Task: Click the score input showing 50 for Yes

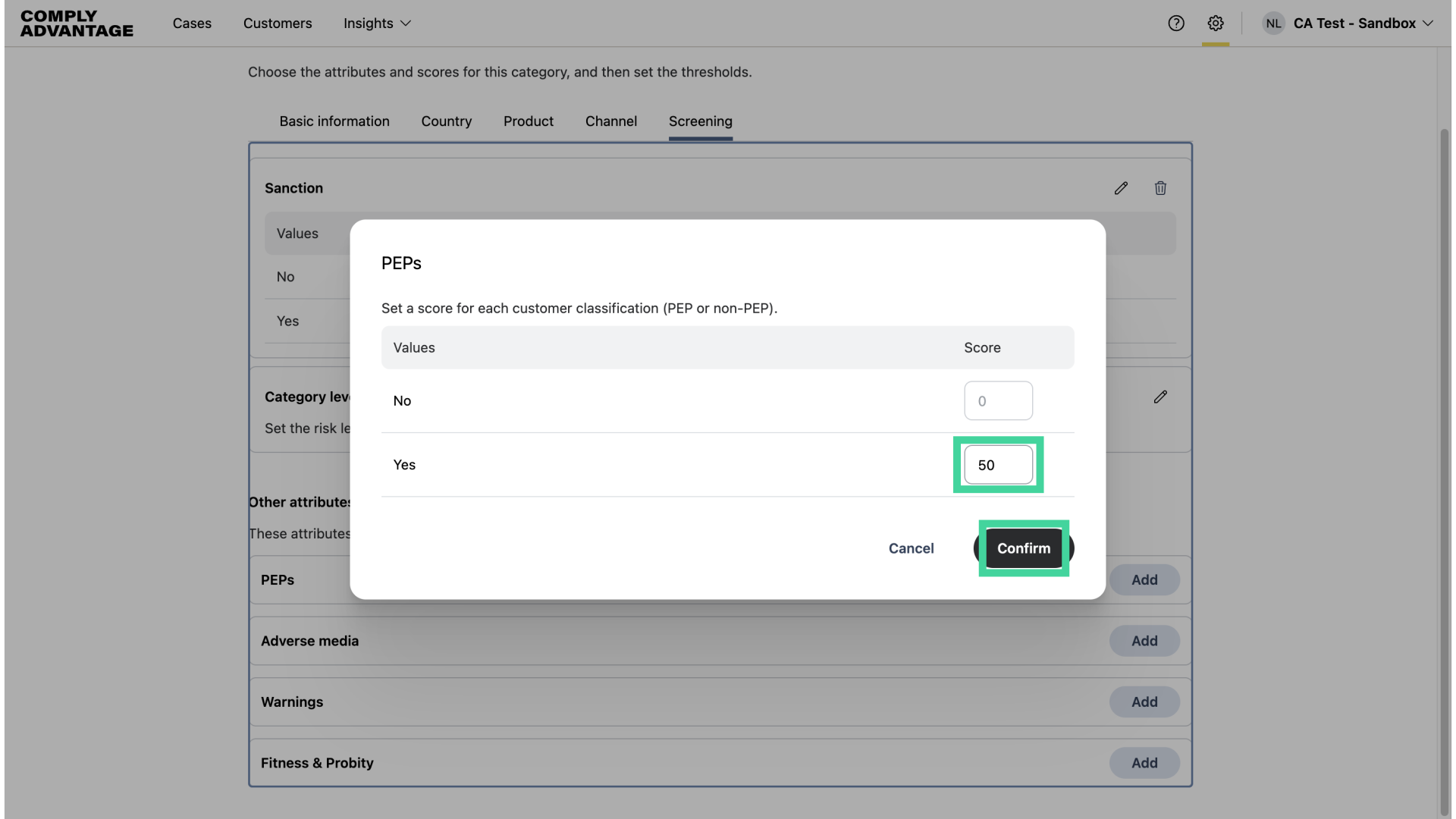Action: (x=998, y=465)
